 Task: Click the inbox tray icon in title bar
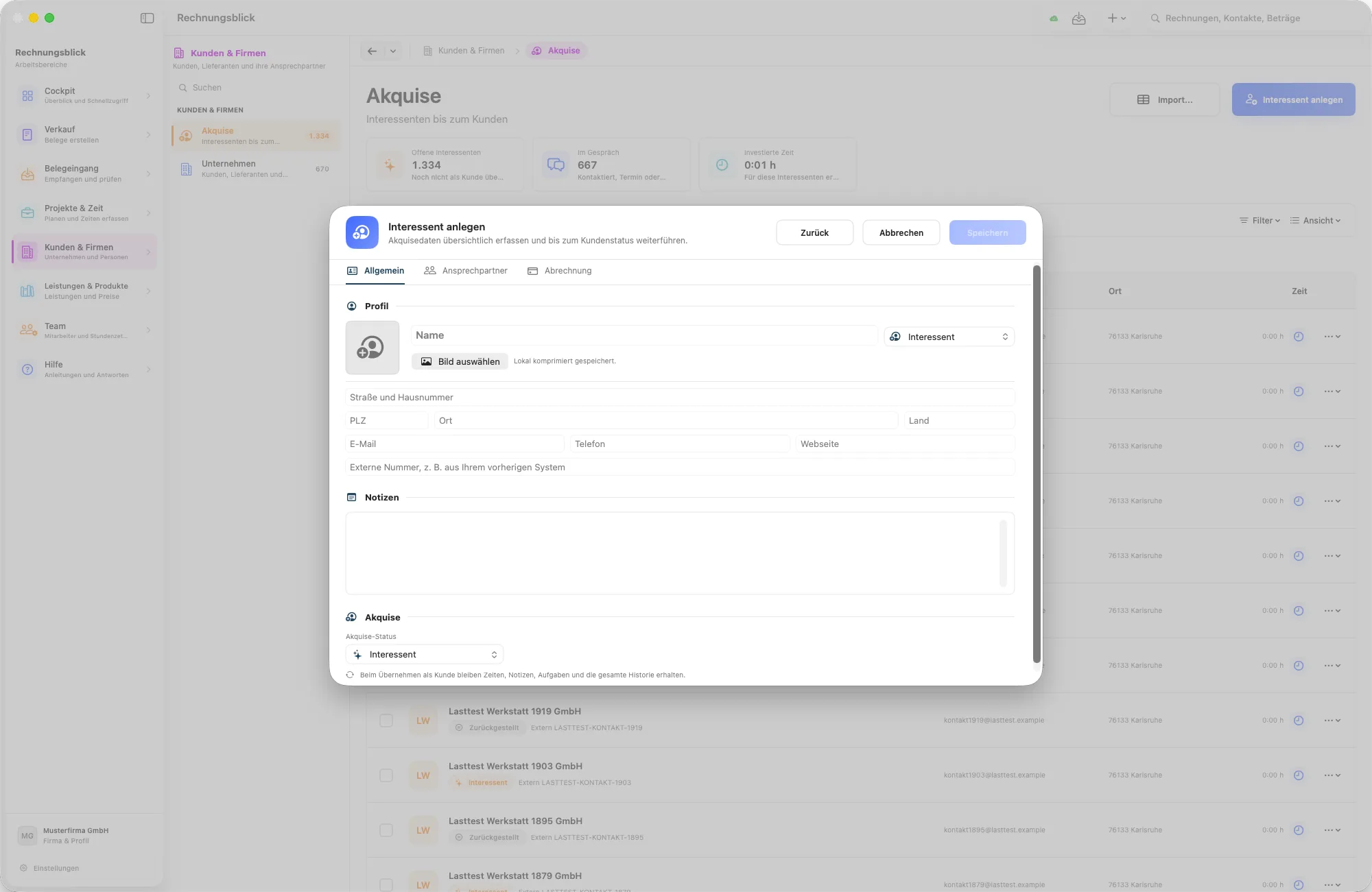(1079, 19)
